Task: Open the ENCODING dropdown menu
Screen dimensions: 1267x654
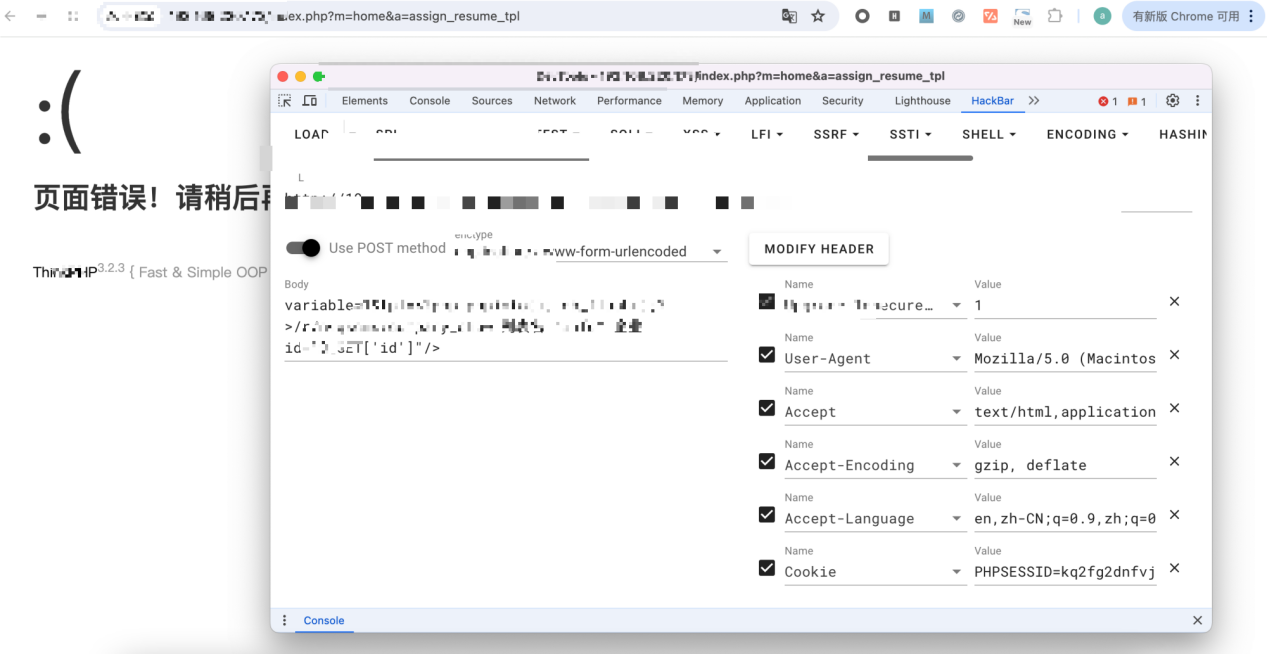Action: 1087,134
